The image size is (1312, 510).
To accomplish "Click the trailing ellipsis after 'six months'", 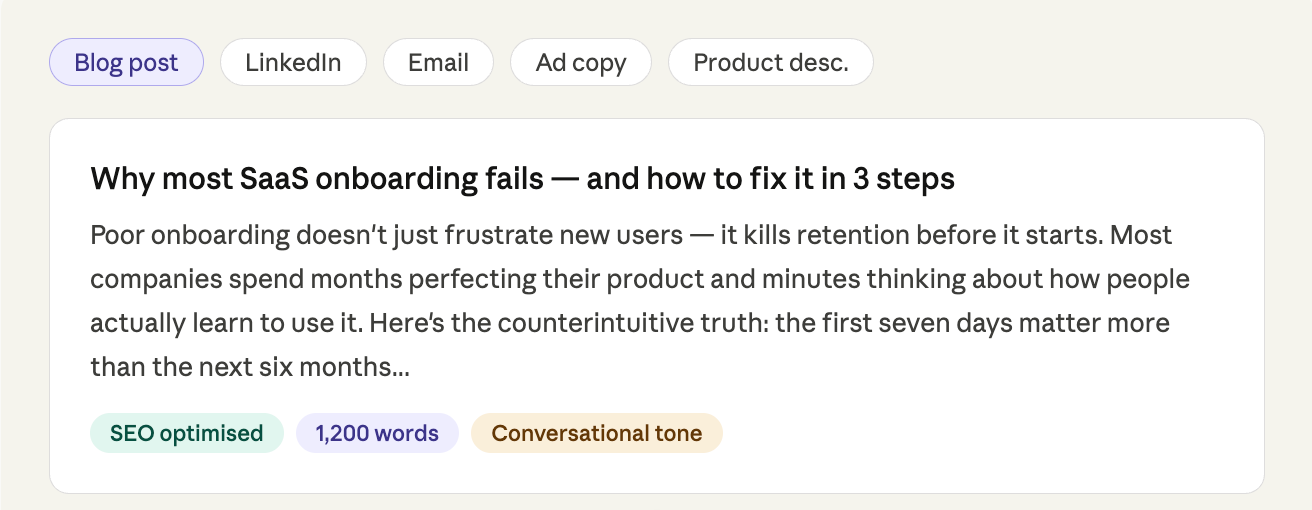I will (401, 369).
